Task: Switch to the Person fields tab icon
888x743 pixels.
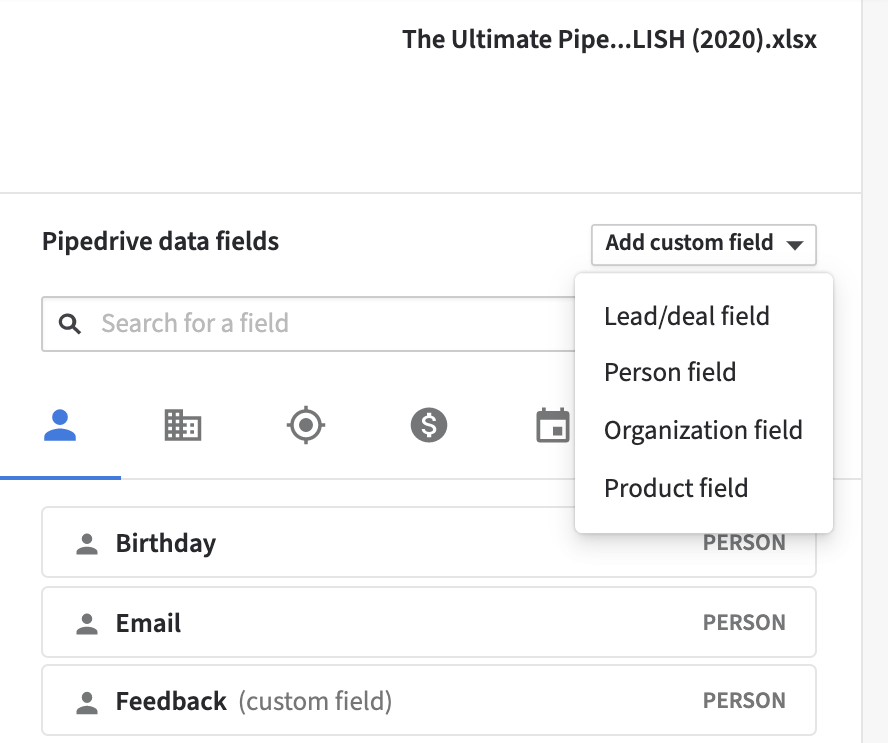Action: click(x=61, y=427)
